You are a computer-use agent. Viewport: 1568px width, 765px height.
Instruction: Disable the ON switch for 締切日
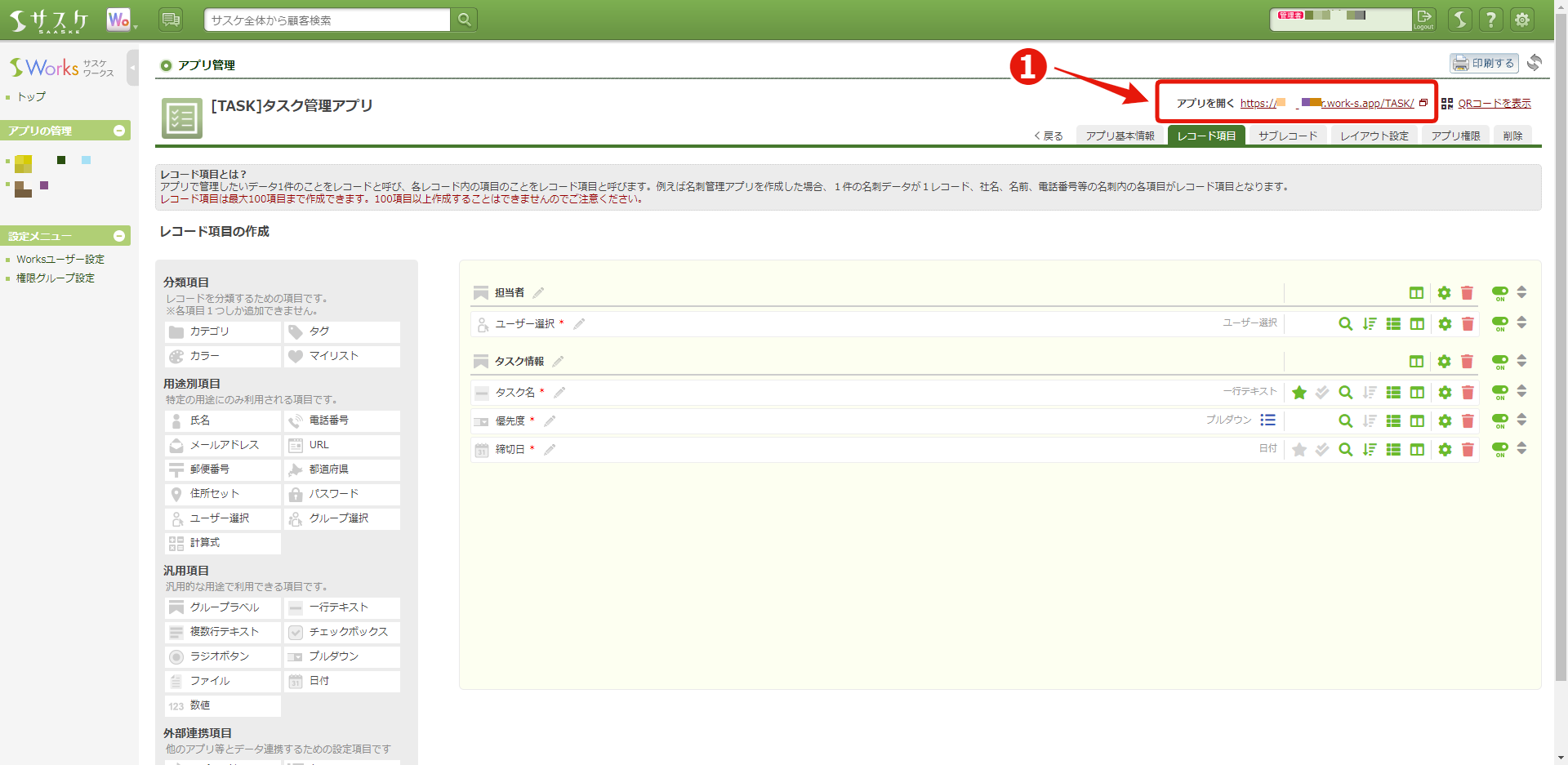tap(1499, 449)
